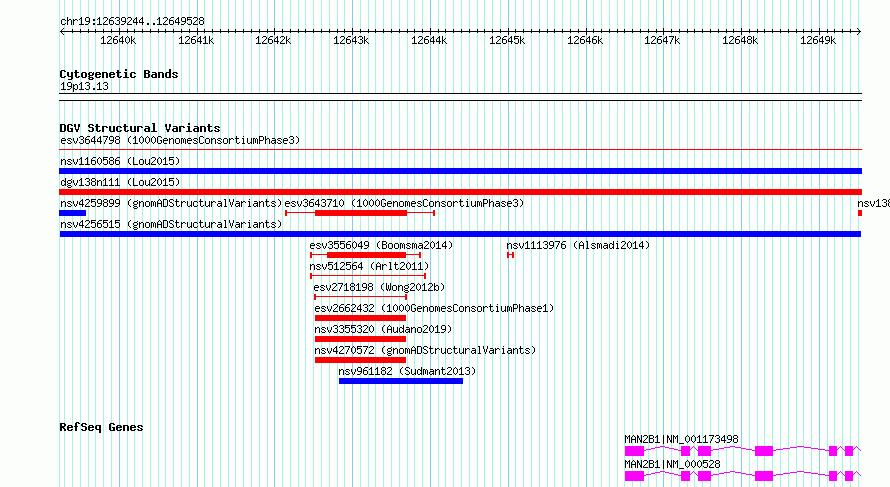The image size is (890, 487).
Task: Select the dgv138n111 (Lou2015) red bar
Action: [x=460, y=192]
